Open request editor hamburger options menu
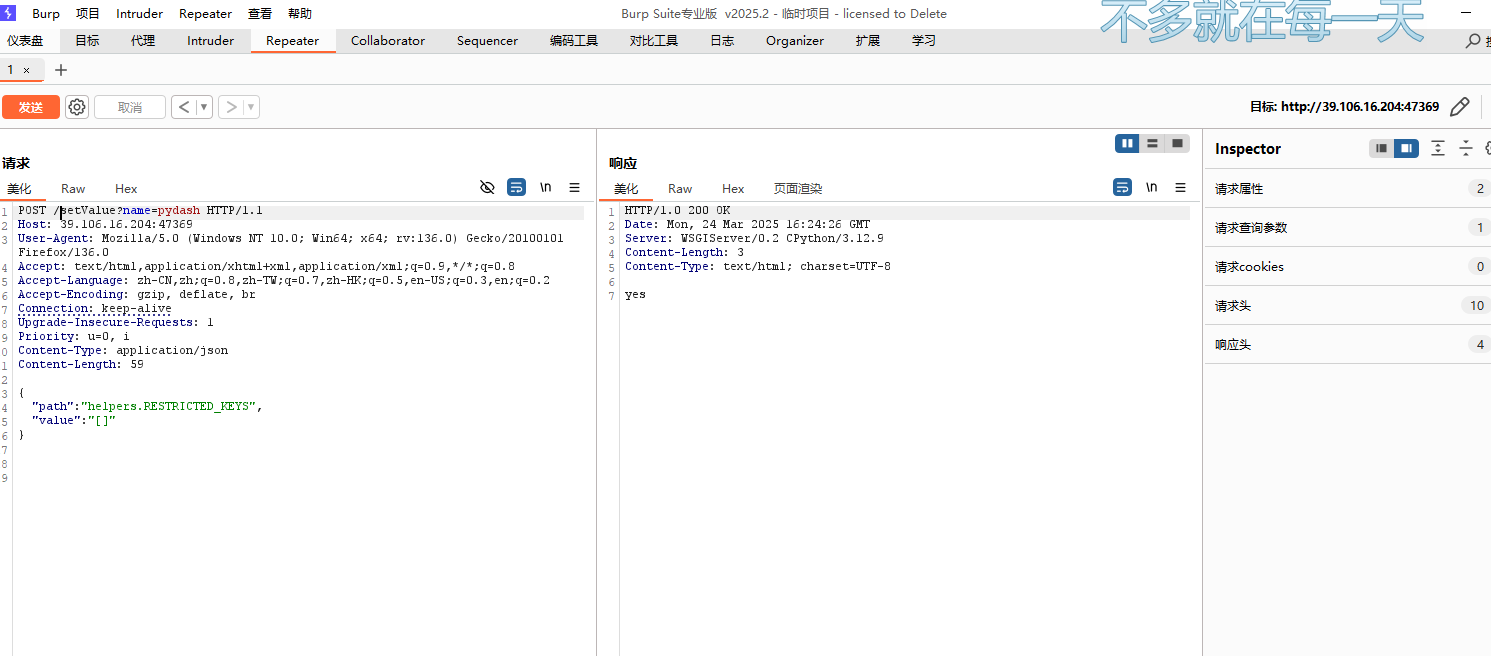The image size is (1491, 656). 575,187
